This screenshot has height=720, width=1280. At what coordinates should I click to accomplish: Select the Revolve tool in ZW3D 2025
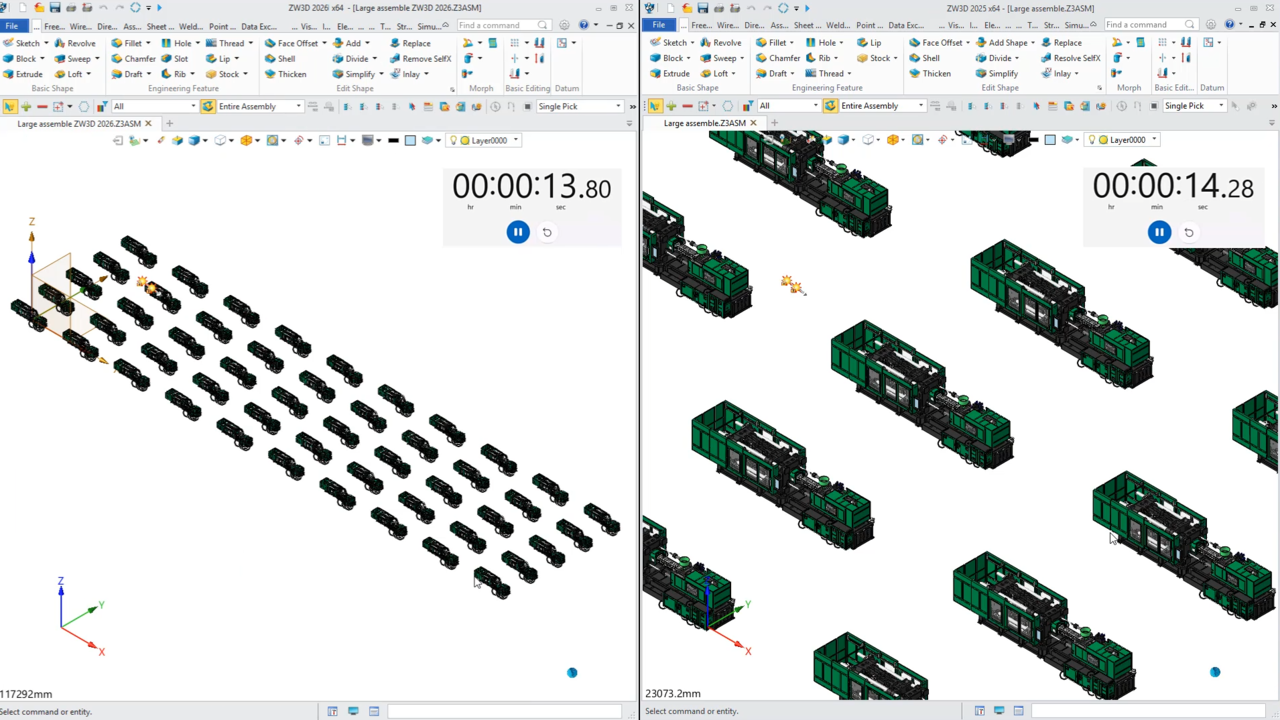click(720, 43)
